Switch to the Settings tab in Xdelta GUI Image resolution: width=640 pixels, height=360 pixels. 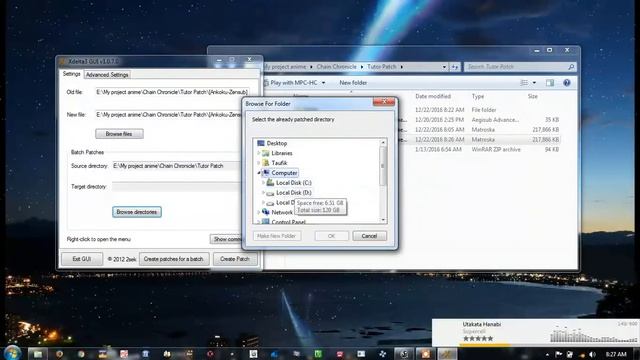pyautogui.click(x=71, y=74)
